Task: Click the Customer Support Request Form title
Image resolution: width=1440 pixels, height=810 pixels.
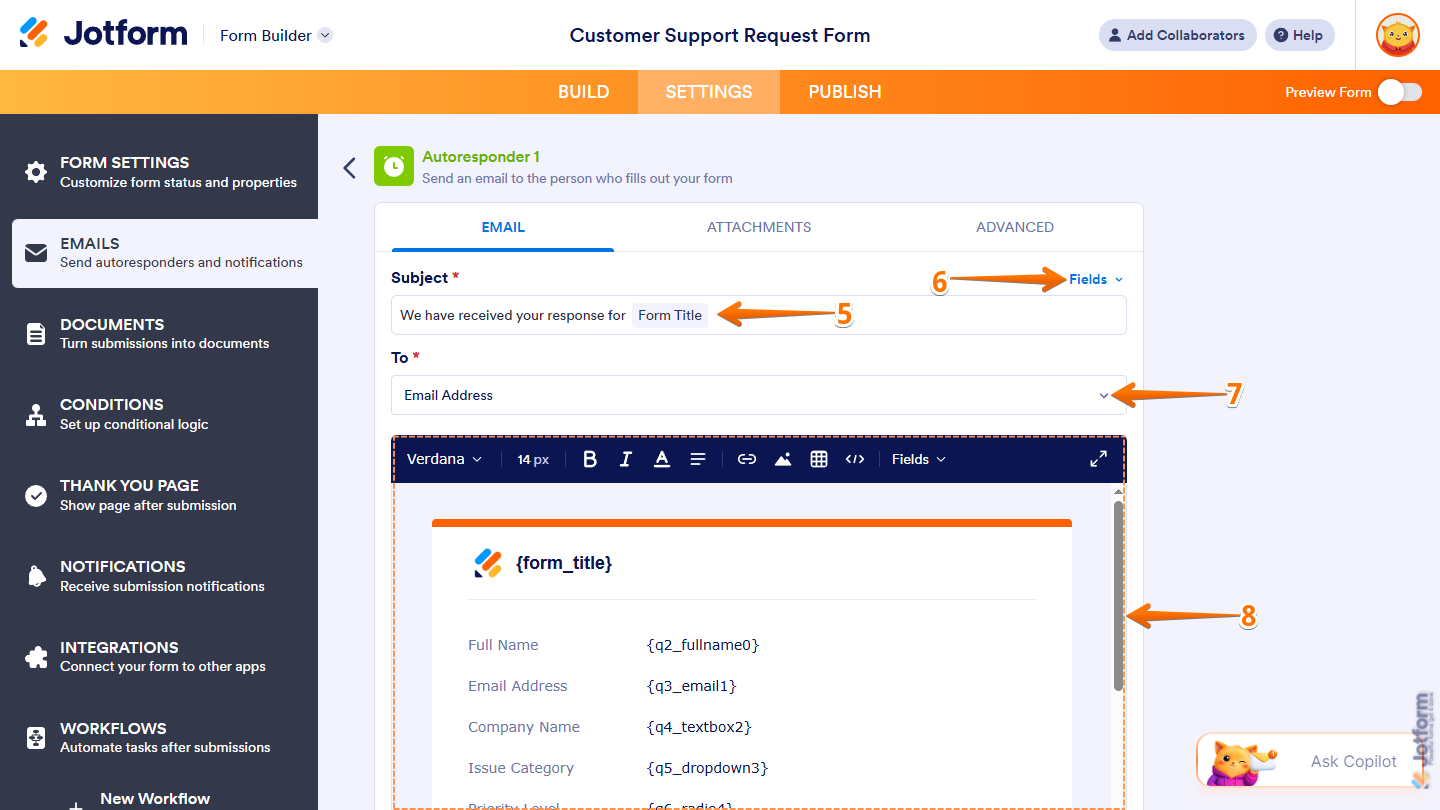Action: point(720,35)
